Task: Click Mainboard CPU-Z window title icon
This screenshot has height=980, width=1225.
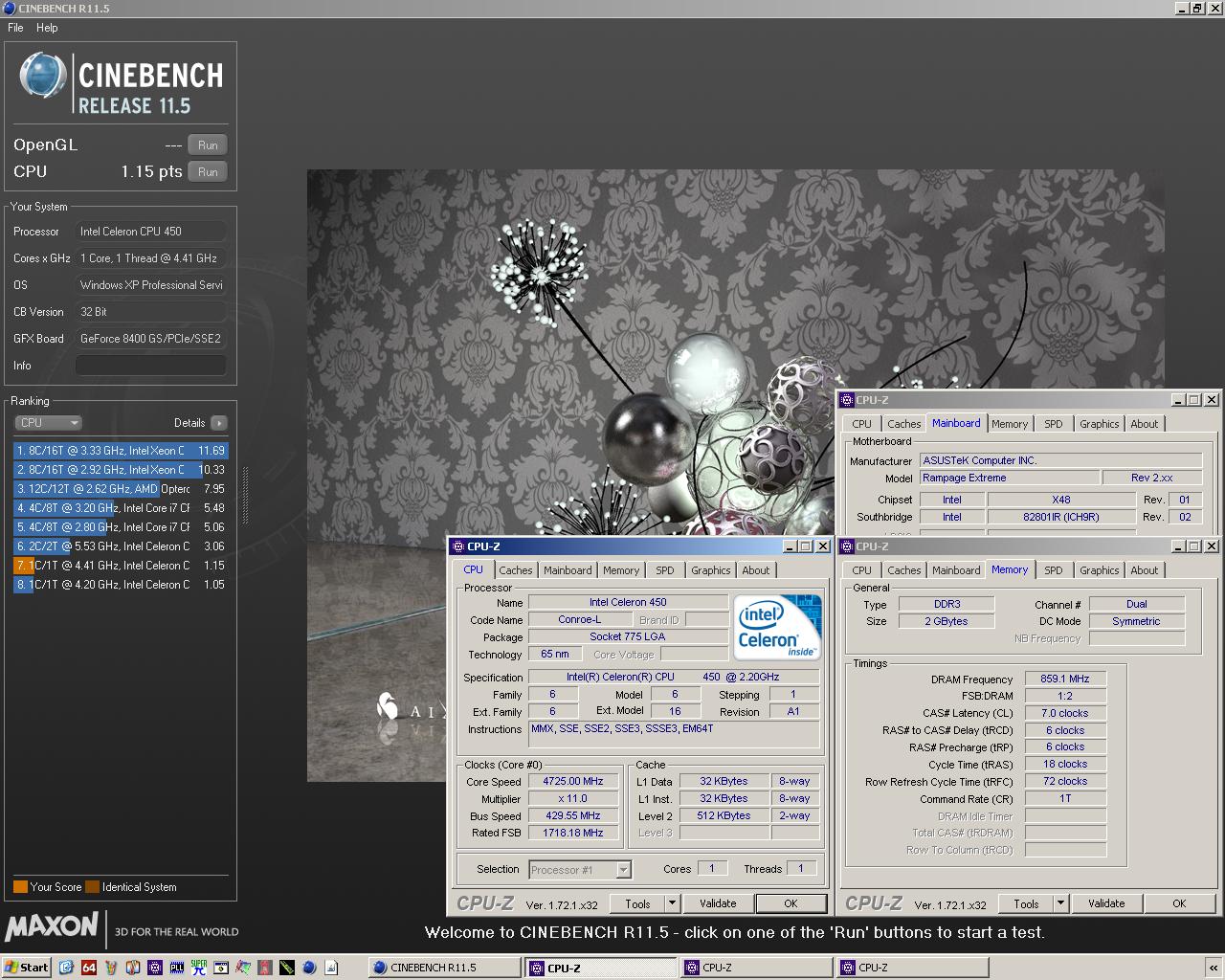Action: click(846, 400)
